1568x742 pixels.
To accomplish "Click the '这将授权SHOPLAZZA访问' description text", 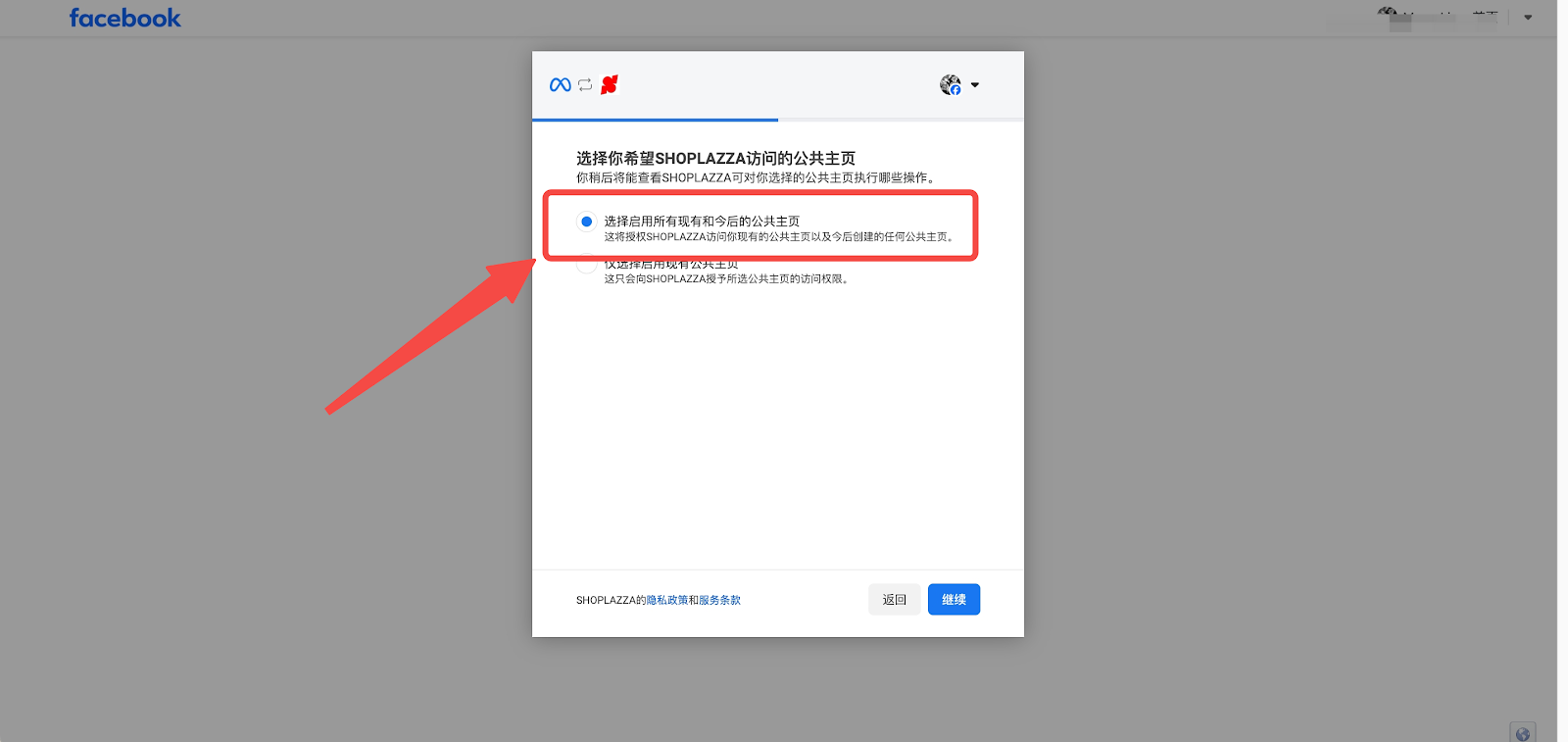I will click(x=779, y=237).
